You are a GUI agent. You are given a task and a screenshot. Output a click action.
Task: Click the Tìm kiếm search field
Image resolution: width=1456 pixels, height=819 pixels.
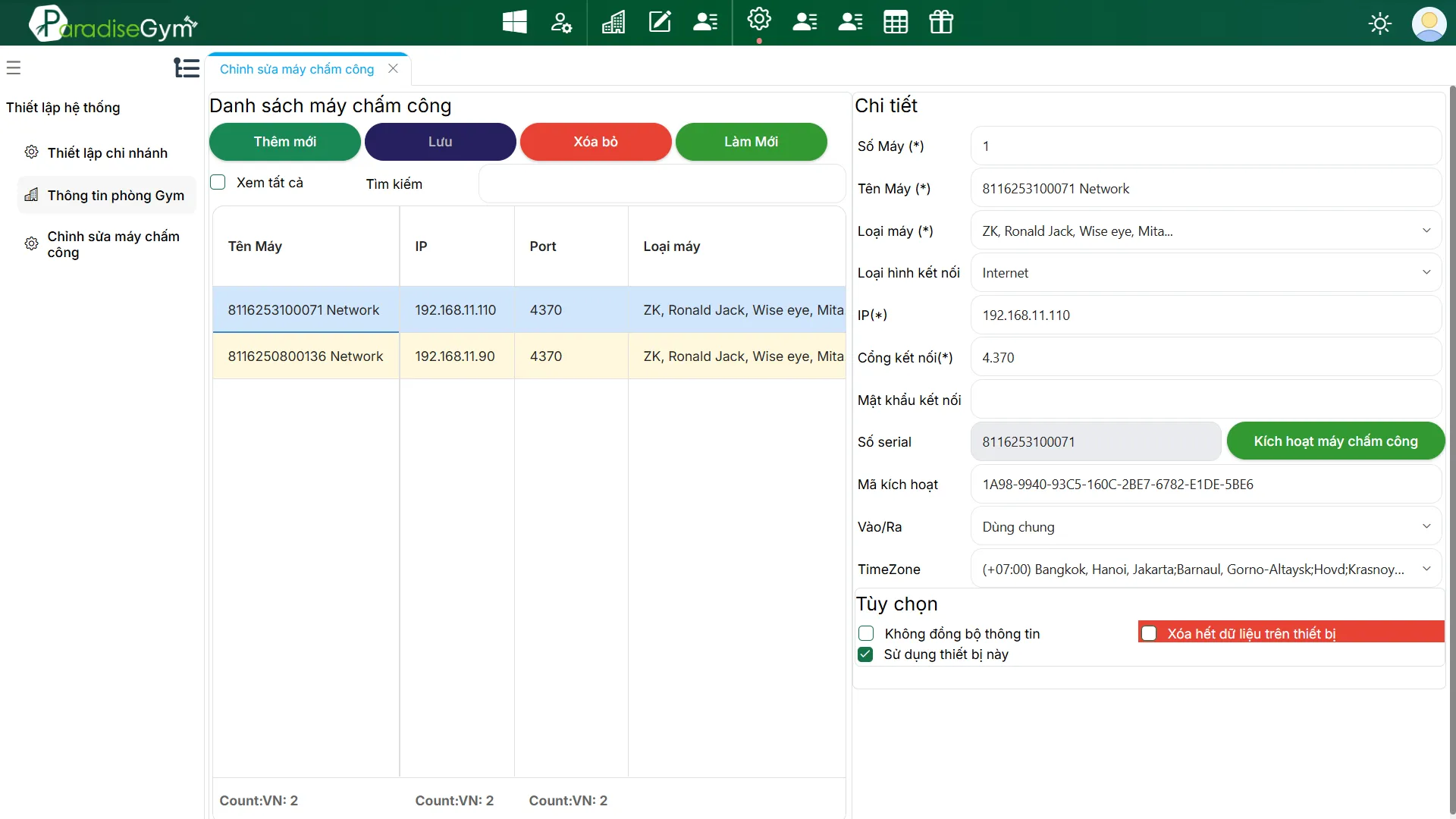coord(662,184)
